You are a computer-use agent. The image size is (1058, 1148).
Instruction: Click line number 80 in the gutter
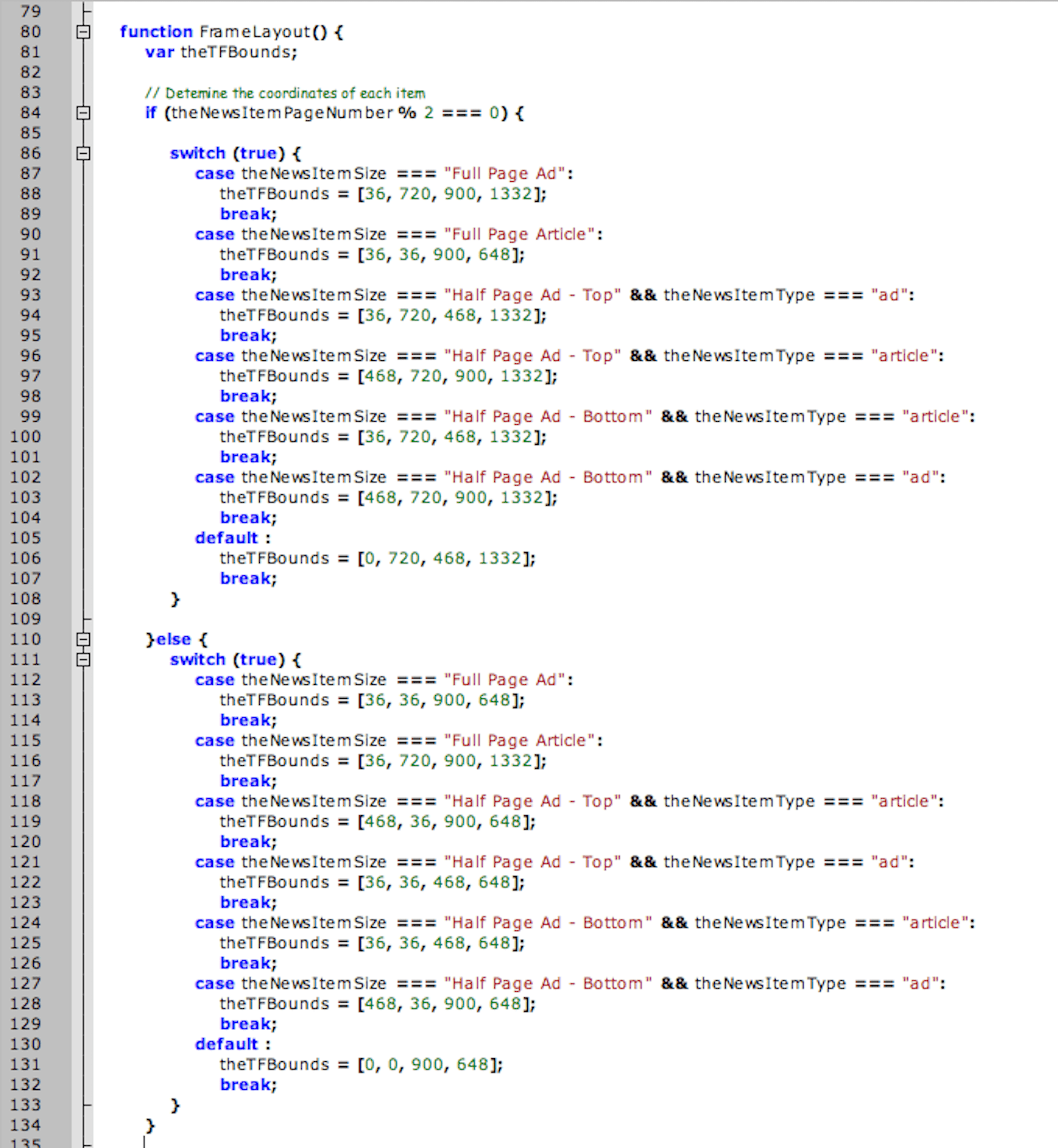31,32
